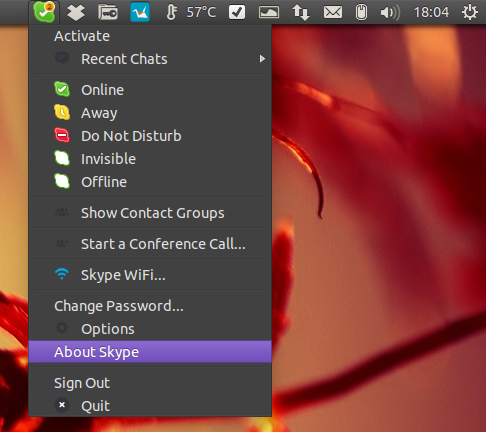This screenshot has height=432, width=486.
Task: Choose Sign Out from Skype menu
Action: pos(150,383)
